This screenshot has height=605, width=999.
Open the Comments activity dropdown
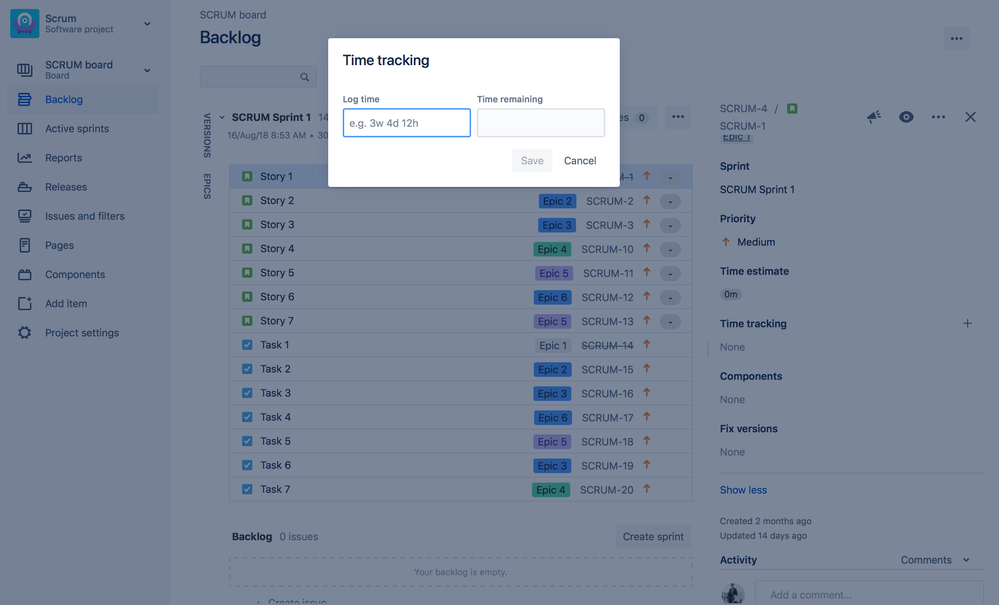935,560
